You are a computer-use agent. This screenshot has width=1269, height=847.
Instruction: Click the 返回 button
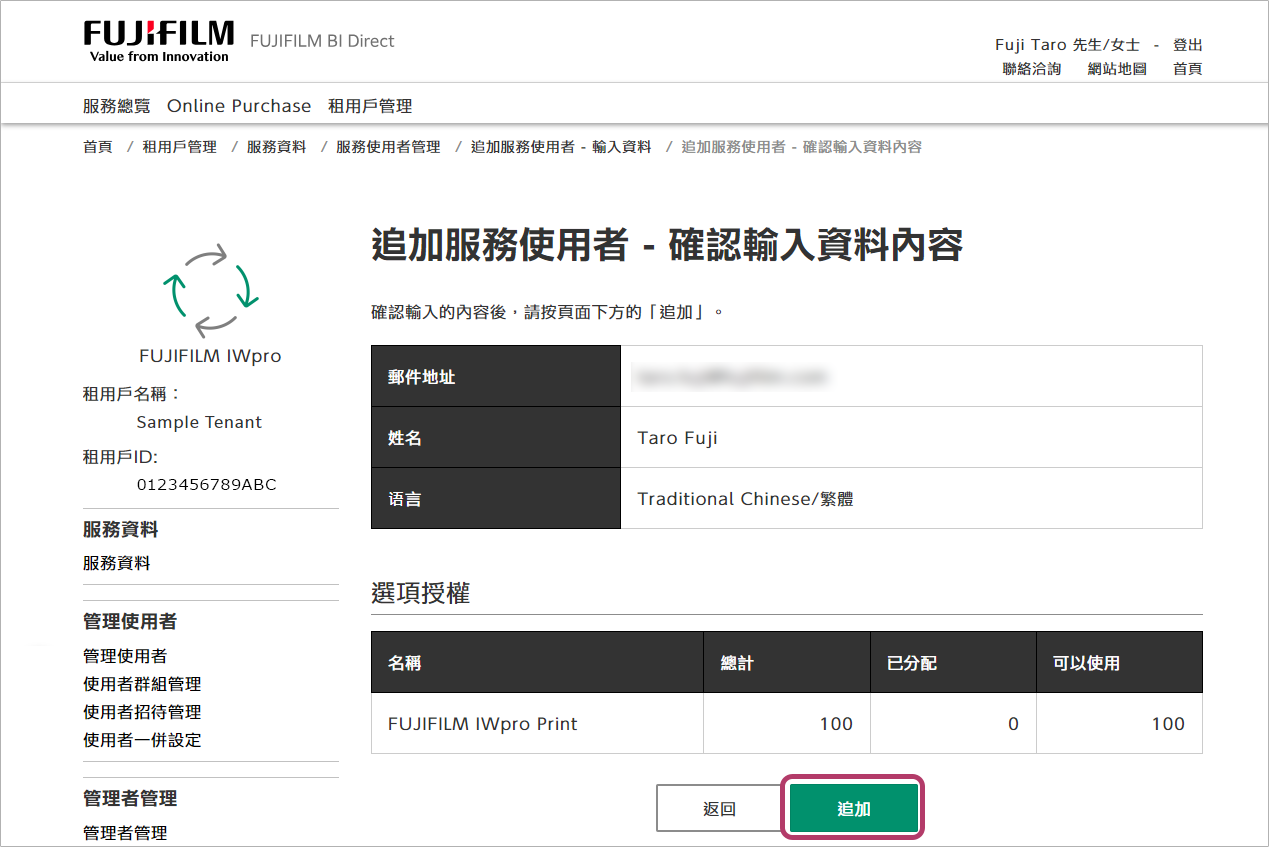[719, 809]
